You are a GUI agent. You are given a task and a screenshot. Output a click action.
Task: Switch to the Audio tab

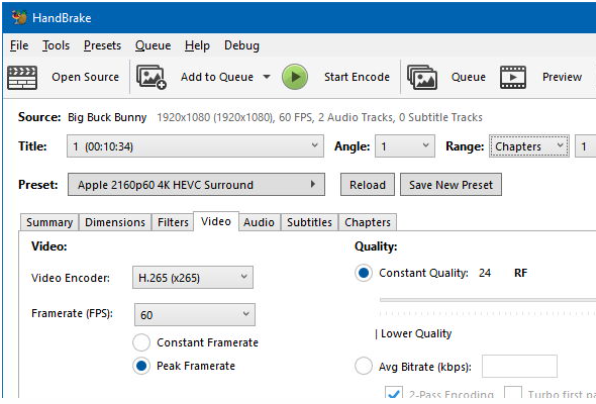coord(259,222)
